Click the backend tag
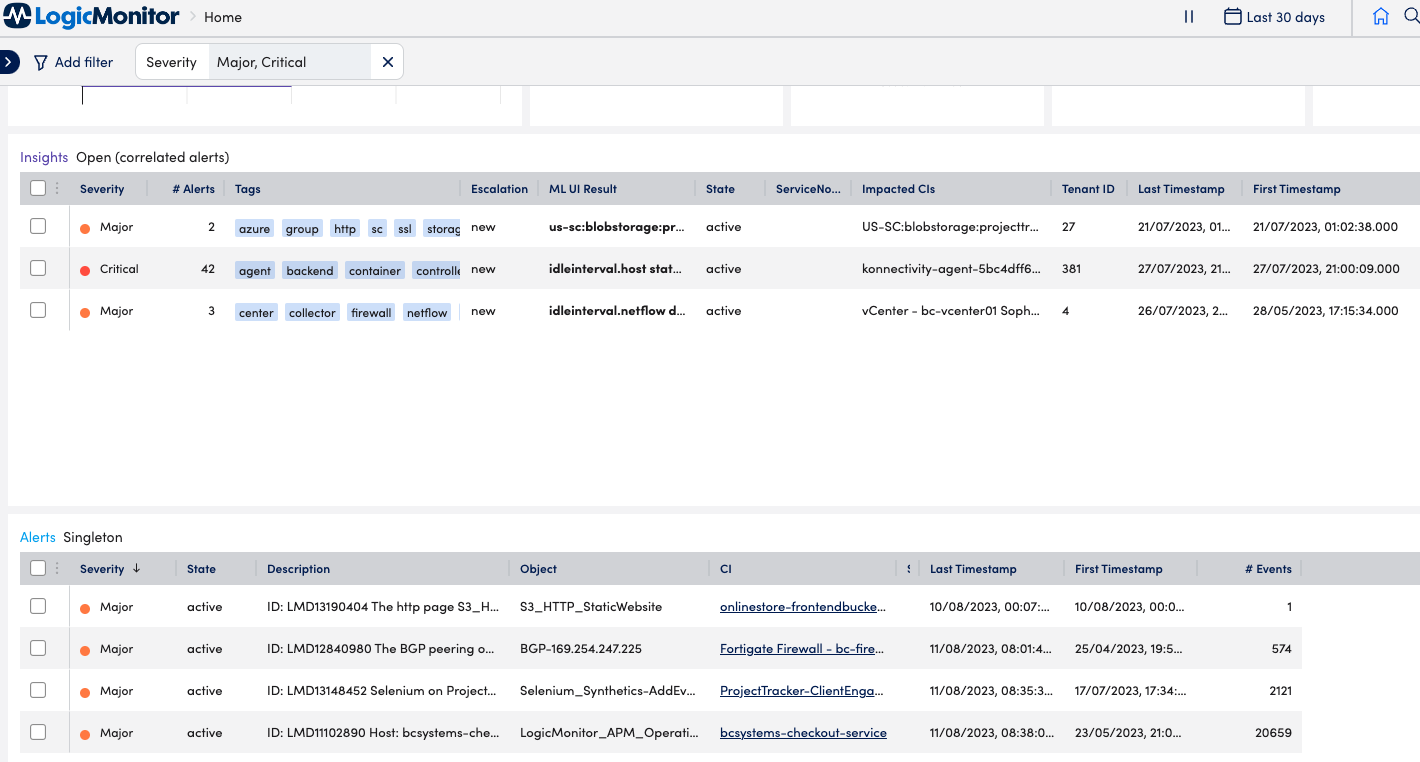 (310, 271)
